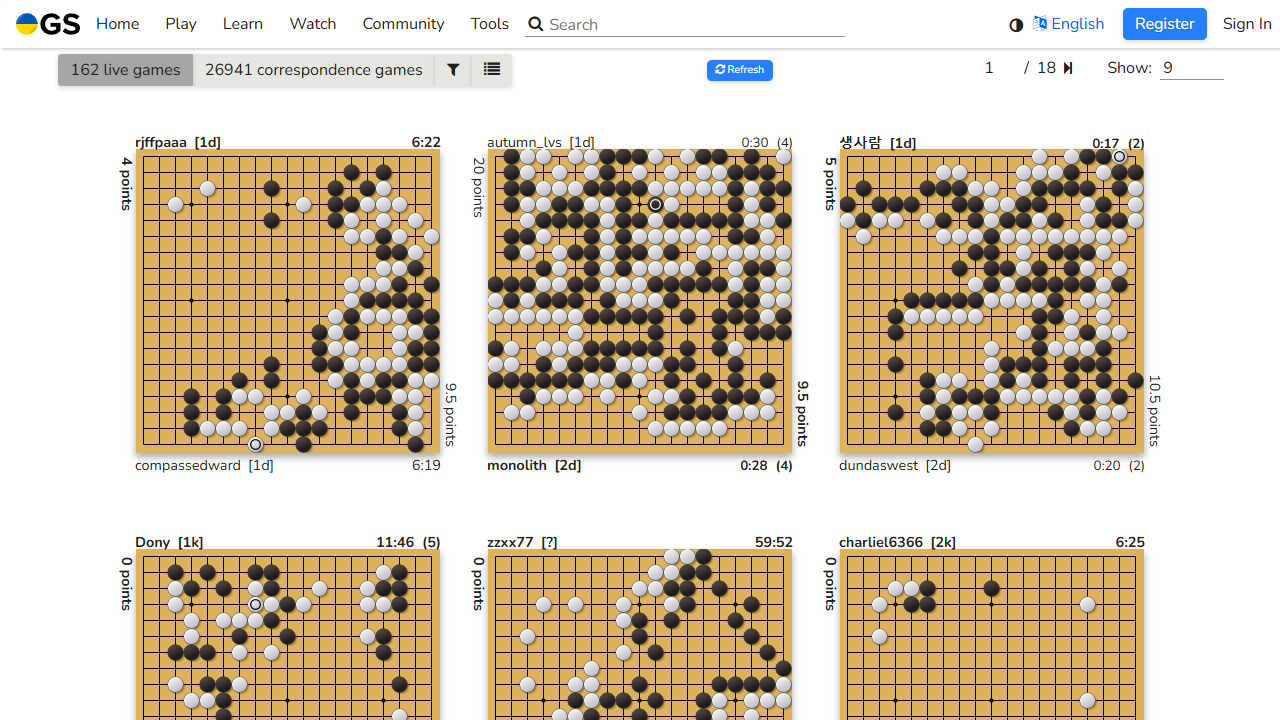
Task: Click the Refresh button
Action: pyautogui.click(x=740, y=70)
